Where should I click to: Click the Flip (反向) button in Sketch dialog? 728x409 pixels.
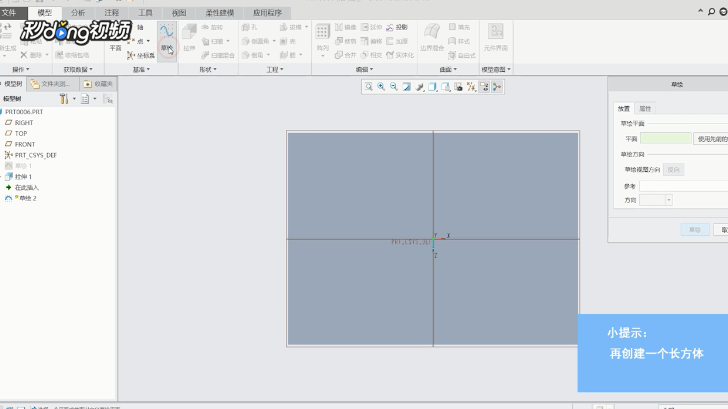pyautogui.click(x=673, y=170)
